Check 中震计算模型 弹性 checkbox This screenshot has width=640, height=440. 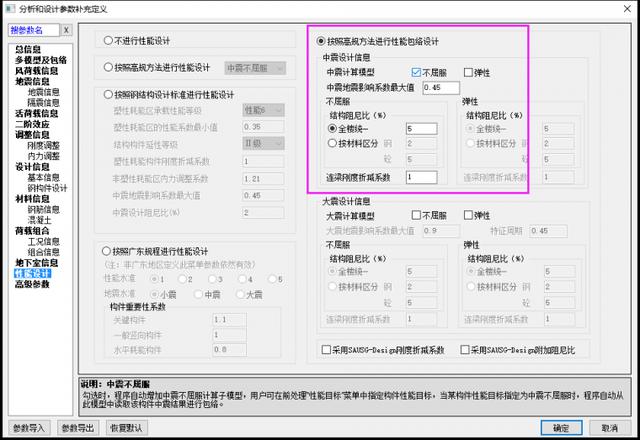pos(468,73)
